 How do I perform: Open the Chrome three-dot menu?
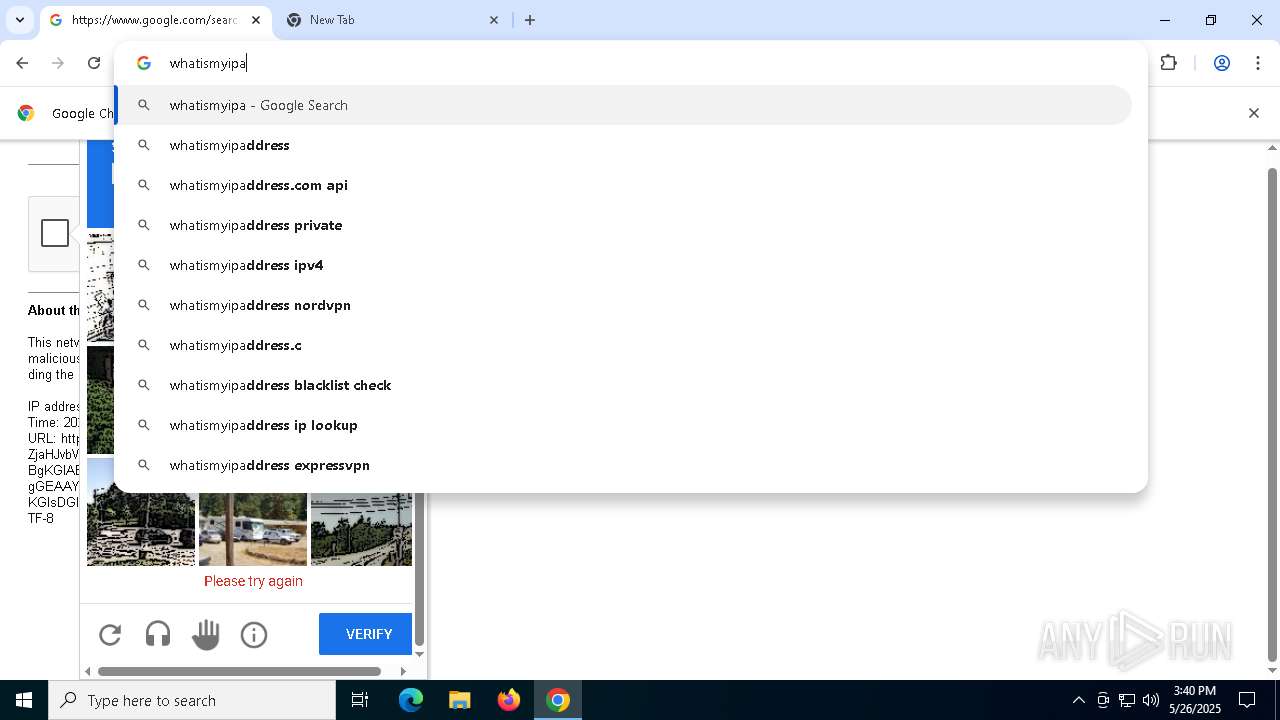pyautogui.click(x=1257, y=63)
